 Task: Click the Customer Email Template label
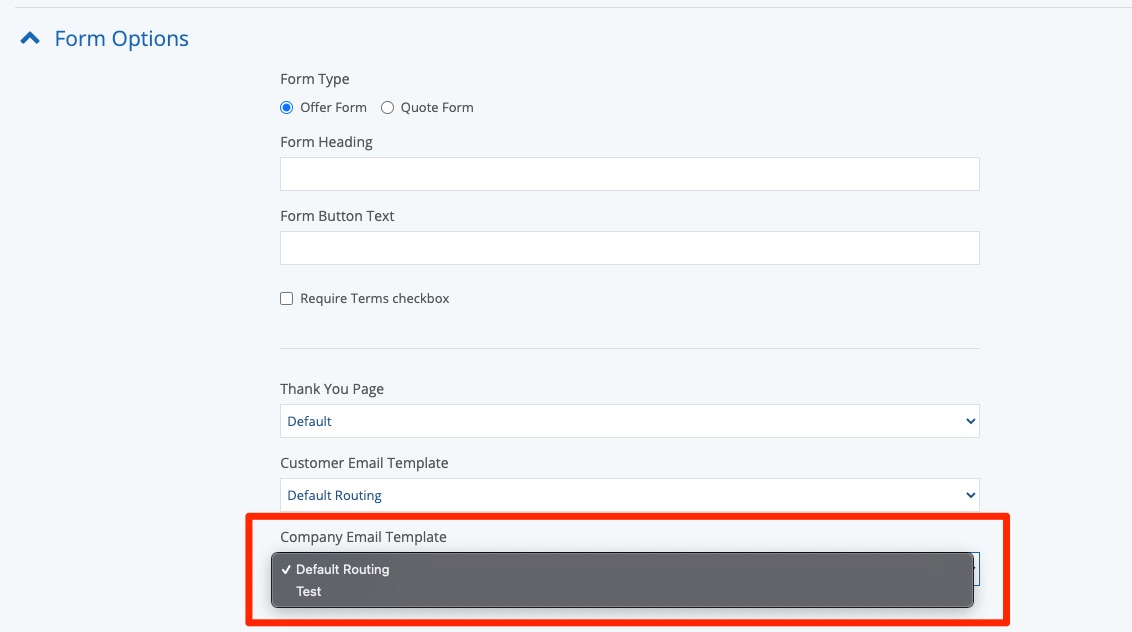tap(364, 463)
